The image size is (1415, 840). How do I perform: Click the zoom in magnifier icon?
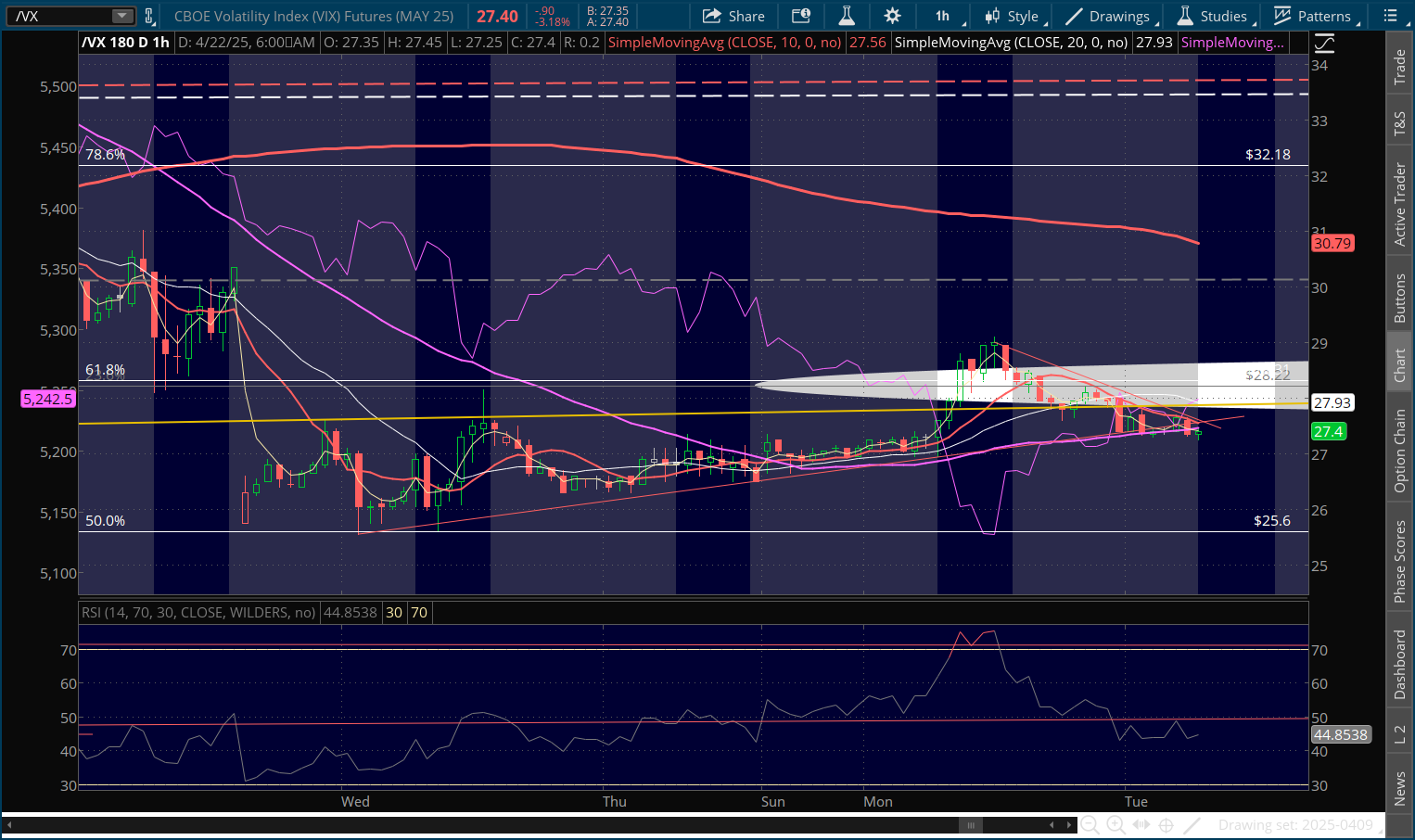pos(1115,824)
